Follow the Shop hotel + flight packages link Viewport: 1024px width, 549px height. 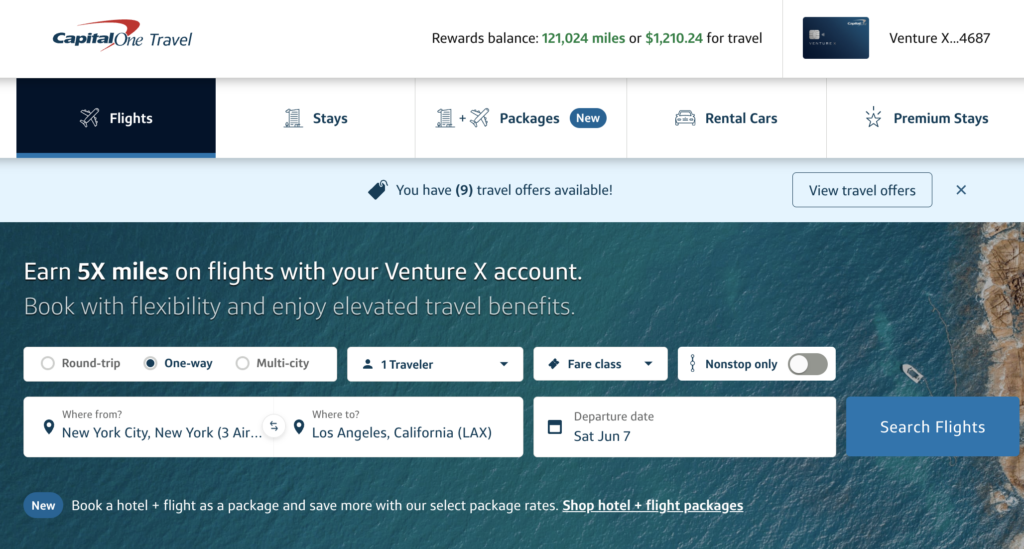click(652, 506)
